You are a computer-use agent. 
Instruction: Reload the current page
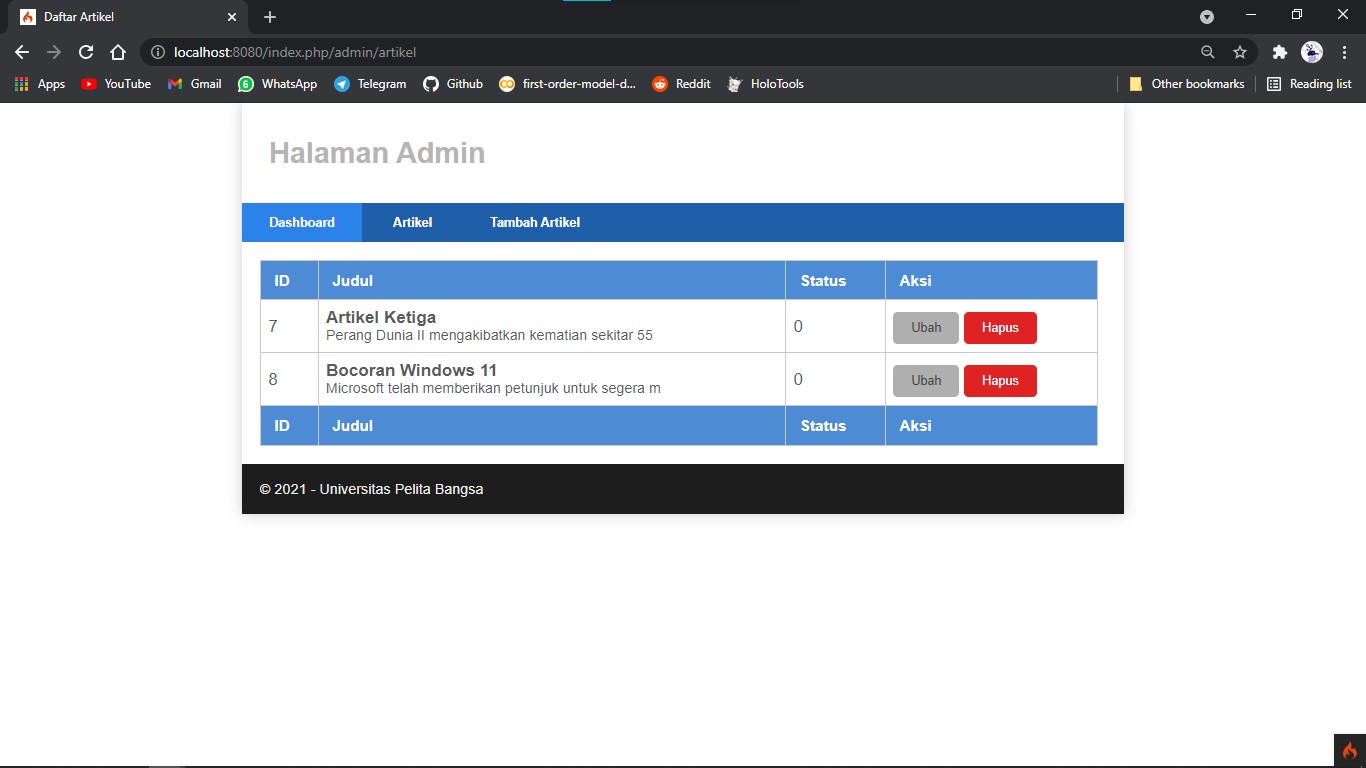[85, 52]
